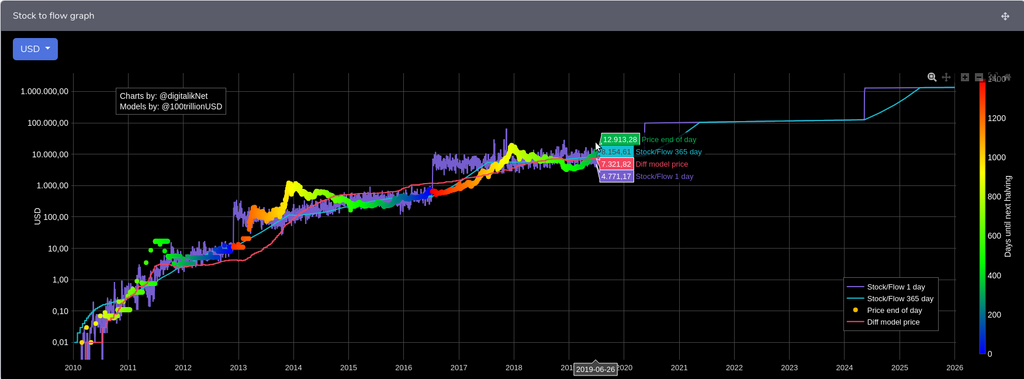This screenshot has height=379, width=1024.
Task: Toggle Stock/Flow 365 day trace in legend
Action: [x=891, y=299]
